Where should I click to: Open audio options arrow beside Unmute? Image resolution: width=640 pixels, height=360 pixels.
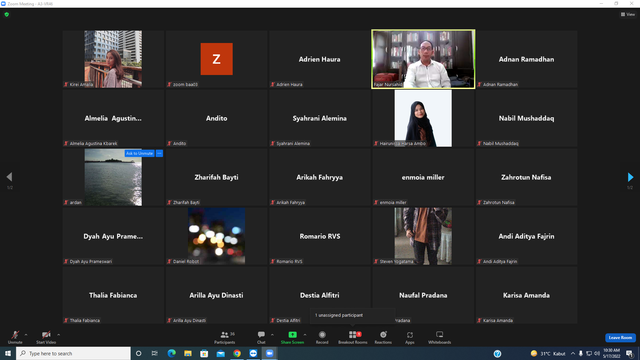26,335
